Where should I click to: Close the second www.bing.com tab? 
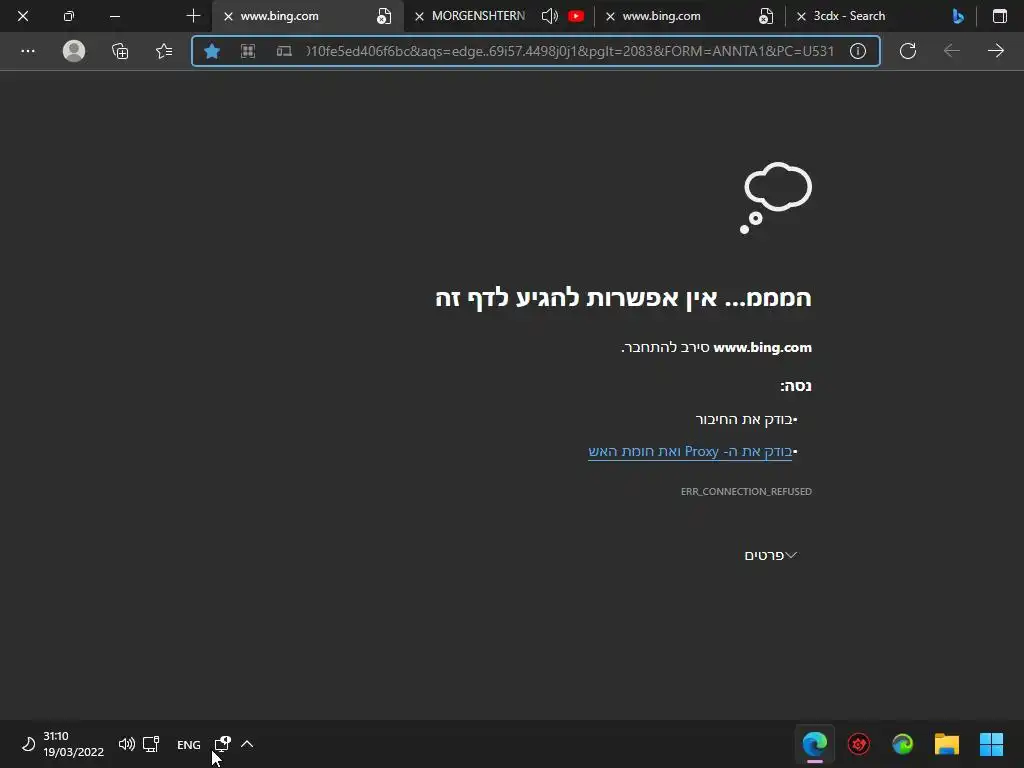point(610,16)
